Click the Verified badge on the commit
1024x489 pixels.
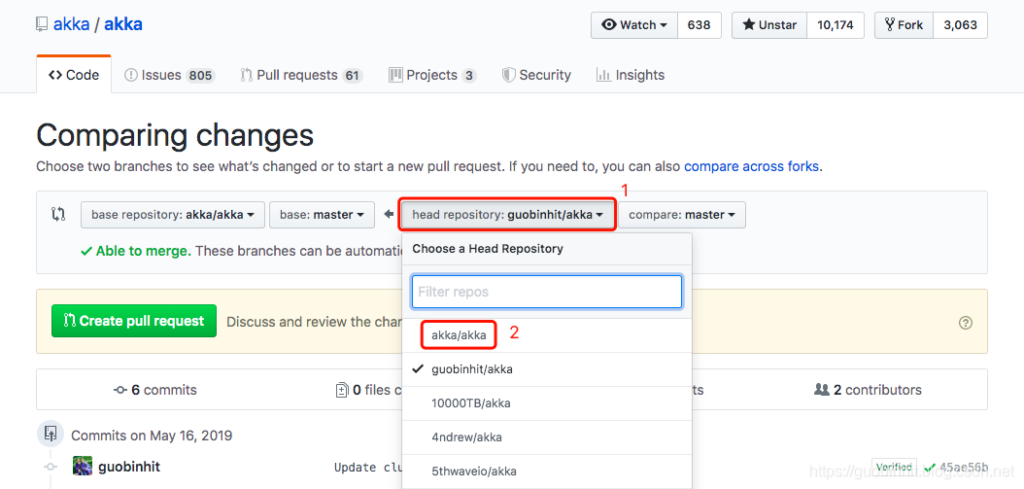click(894, 467)
